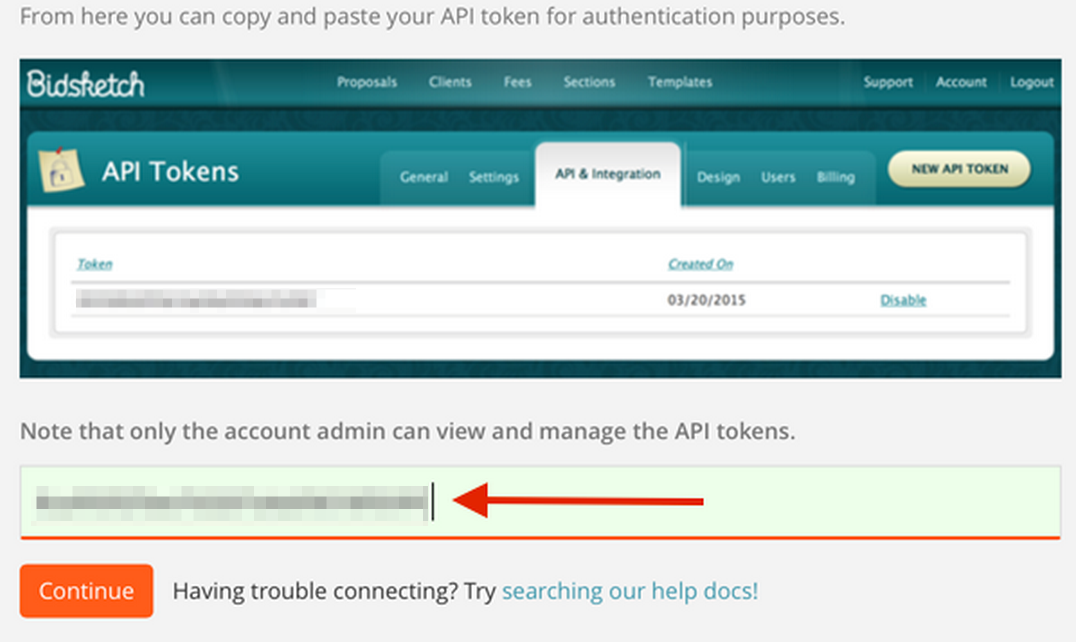
Task: Sort by the Token column header
Action: pos(95,264)
